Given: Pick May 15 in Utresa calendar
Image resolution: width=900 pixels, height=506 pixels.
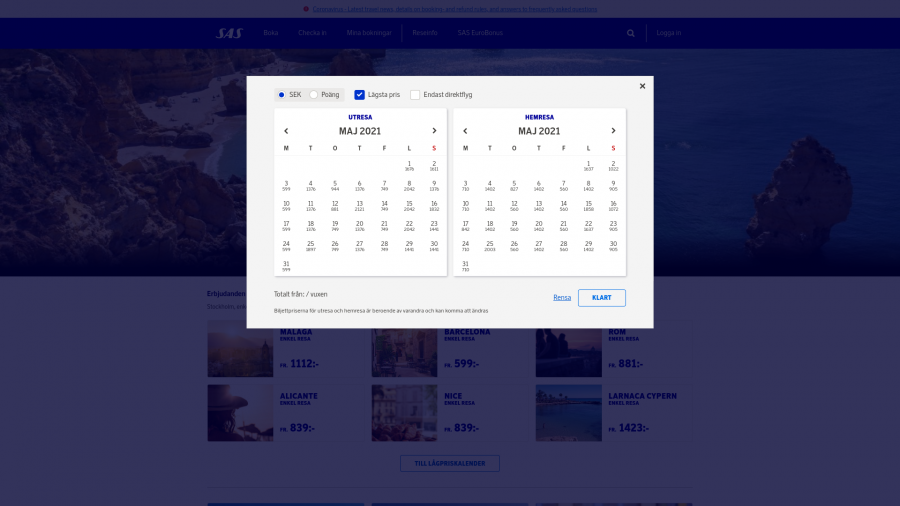Looking at the screenshot, I should (x=409, y=205).
